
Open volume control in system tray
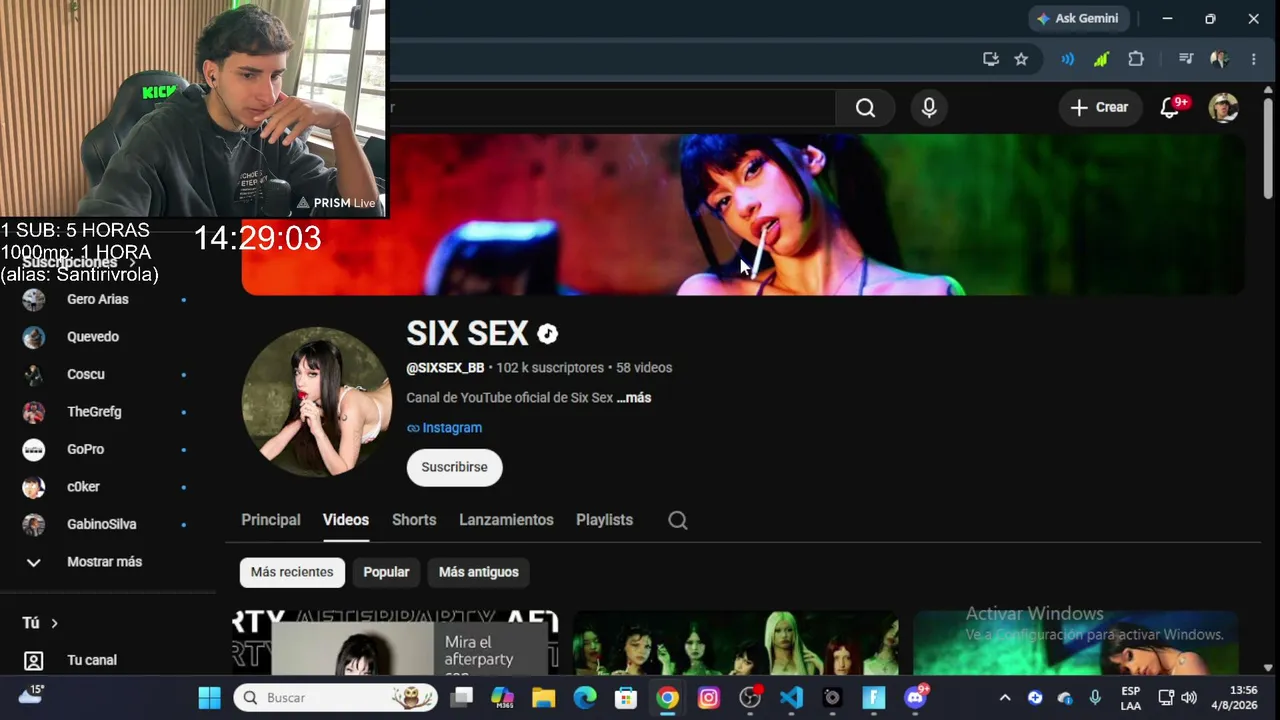click(1188, 698)
